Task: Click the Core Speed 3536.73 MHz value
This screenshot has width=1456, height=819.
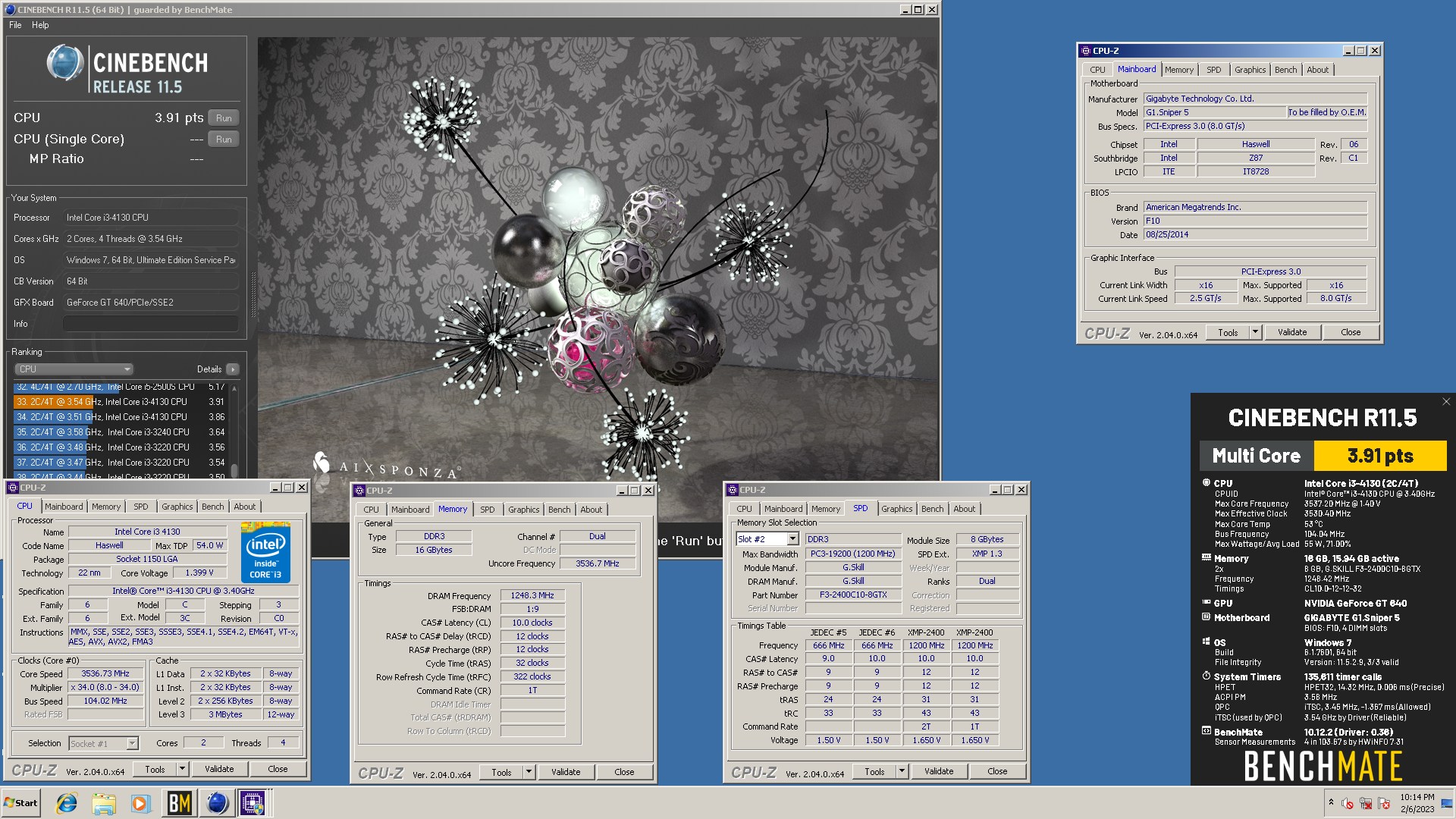Action: (x=105, y=673)
